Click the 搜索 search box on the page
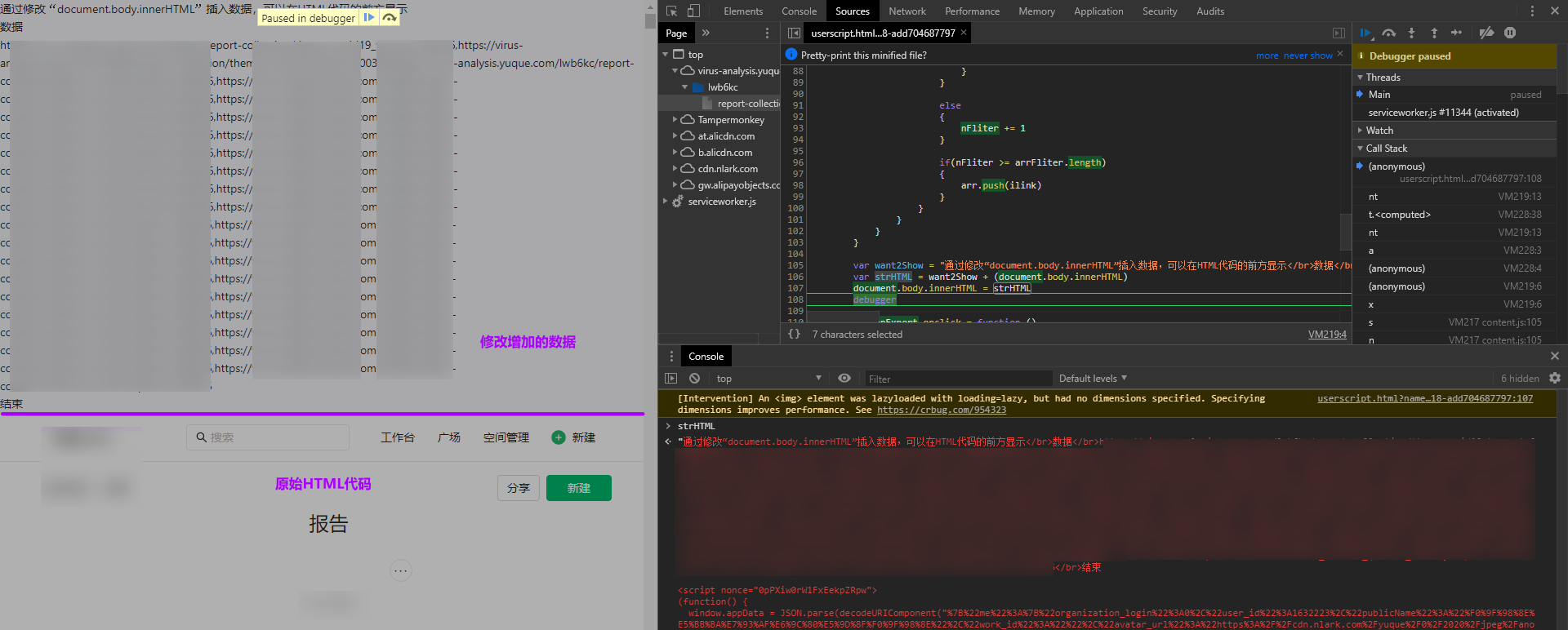1568x630 pixels. [268, 437]
